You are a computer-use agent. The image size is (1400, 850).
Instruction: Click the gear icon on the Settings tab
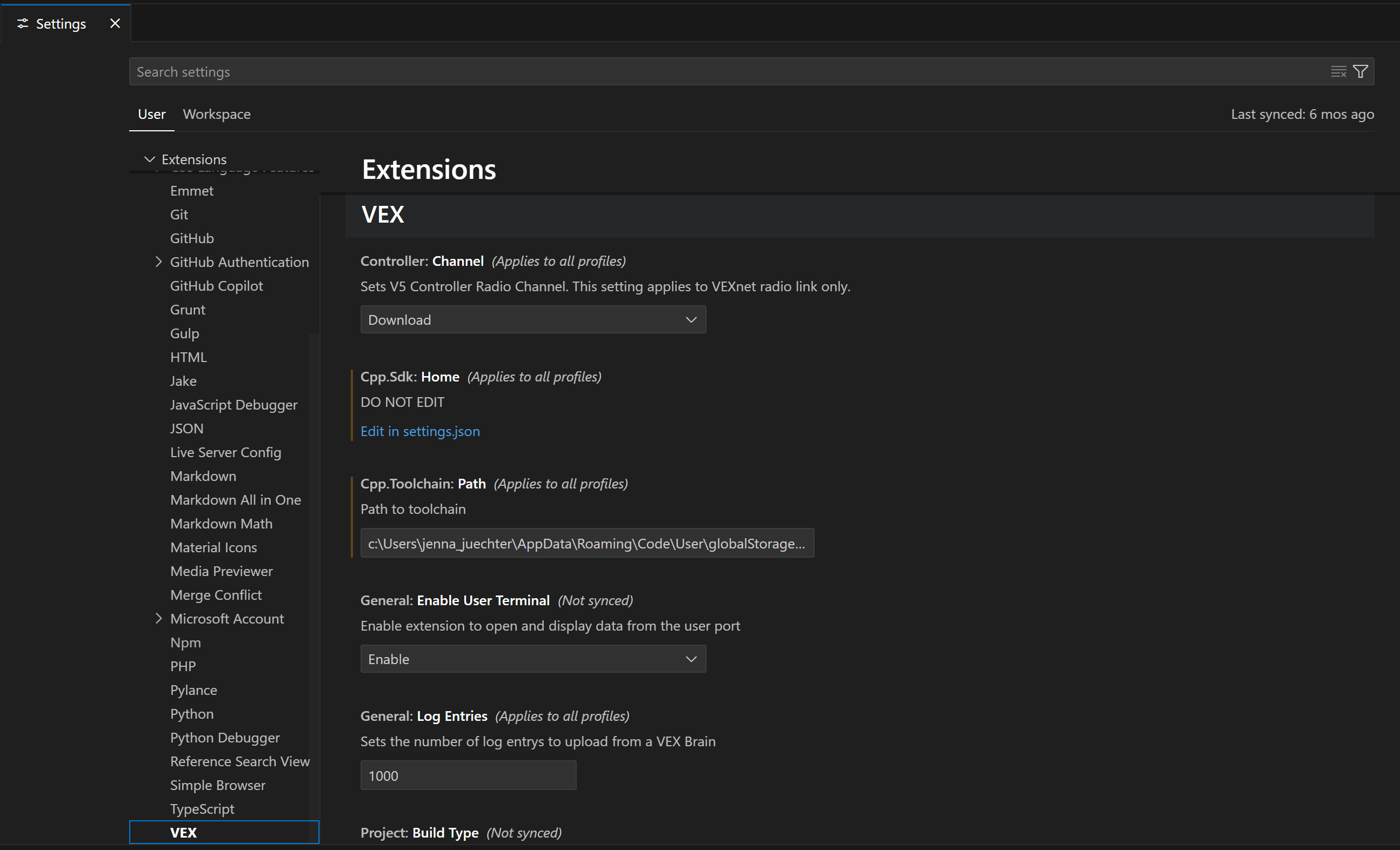tap(23, 23)
